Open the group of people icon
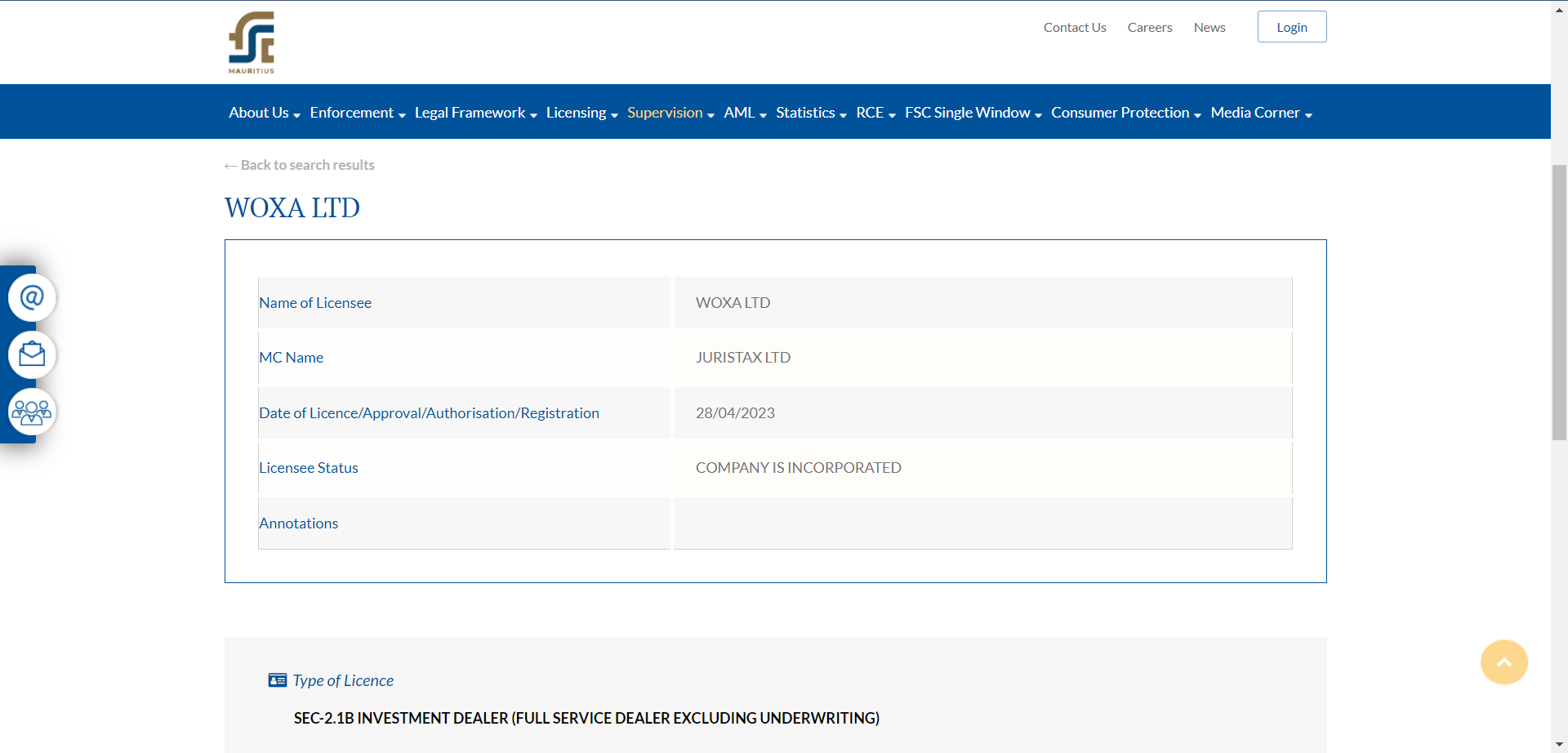This screenshot has width=1568, height=753. [32, 412]
